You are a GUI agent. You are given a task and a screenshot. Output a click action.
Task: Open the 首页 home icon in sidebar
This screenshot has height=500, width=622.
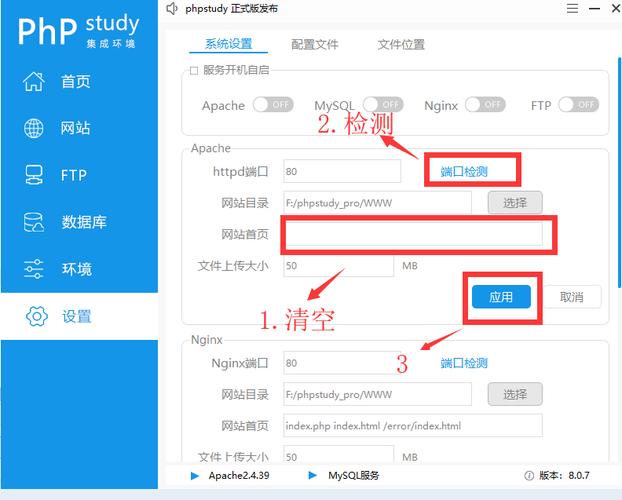[x=33, y=82]
